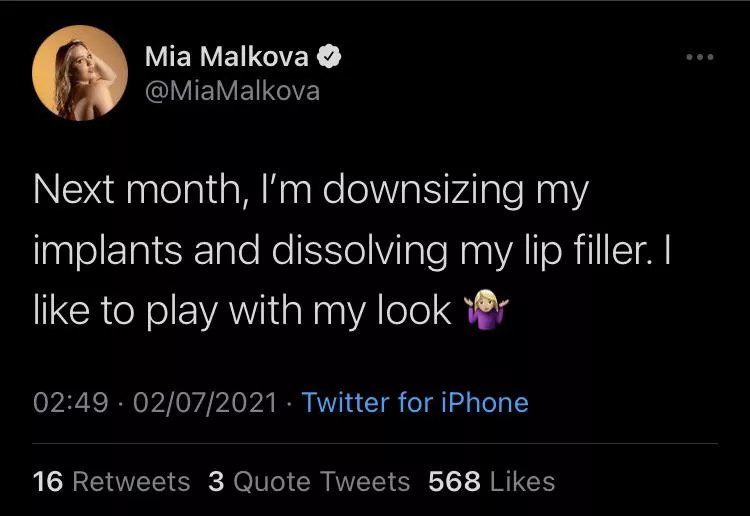The height and width of the screenshot is (516, 750).
Task: Click the likes count number 568
Action: [x=455, y=481]
